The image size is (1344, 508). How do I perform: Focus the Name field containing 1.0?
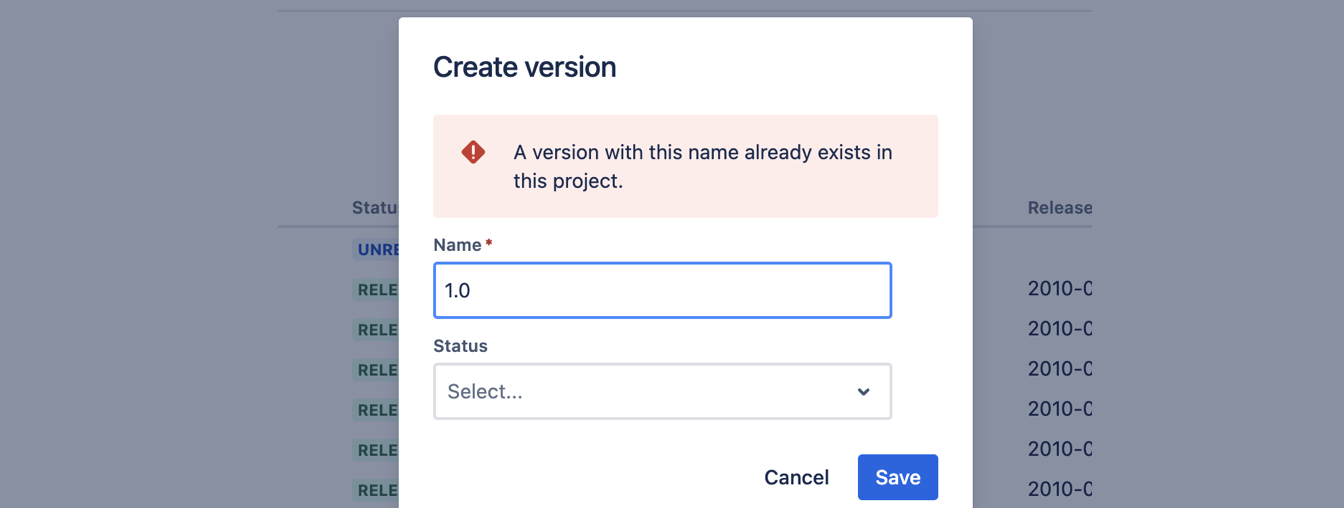662,290
